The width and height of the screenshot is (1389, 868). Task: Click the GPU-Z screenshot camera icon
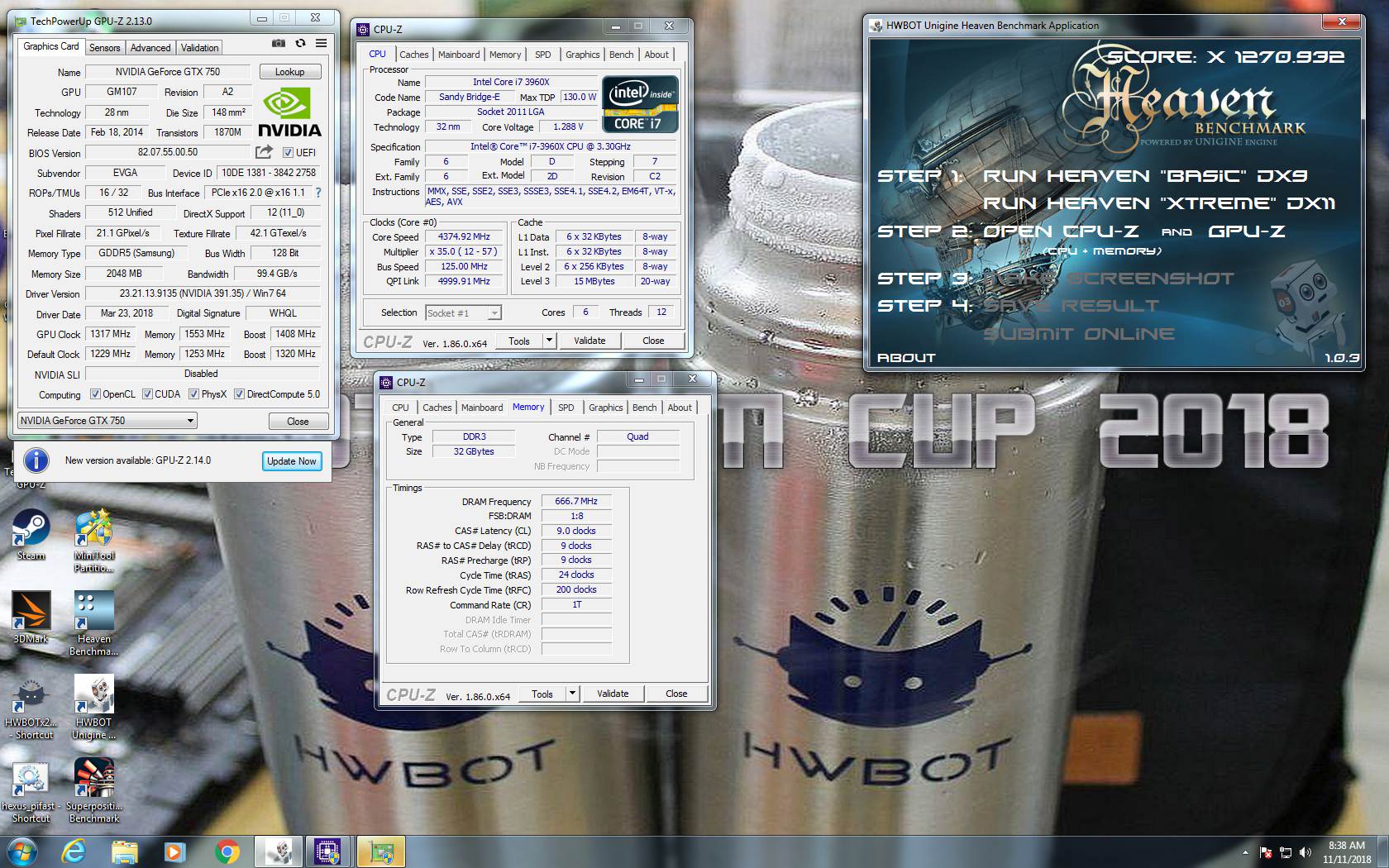click(x=279, y=43)
